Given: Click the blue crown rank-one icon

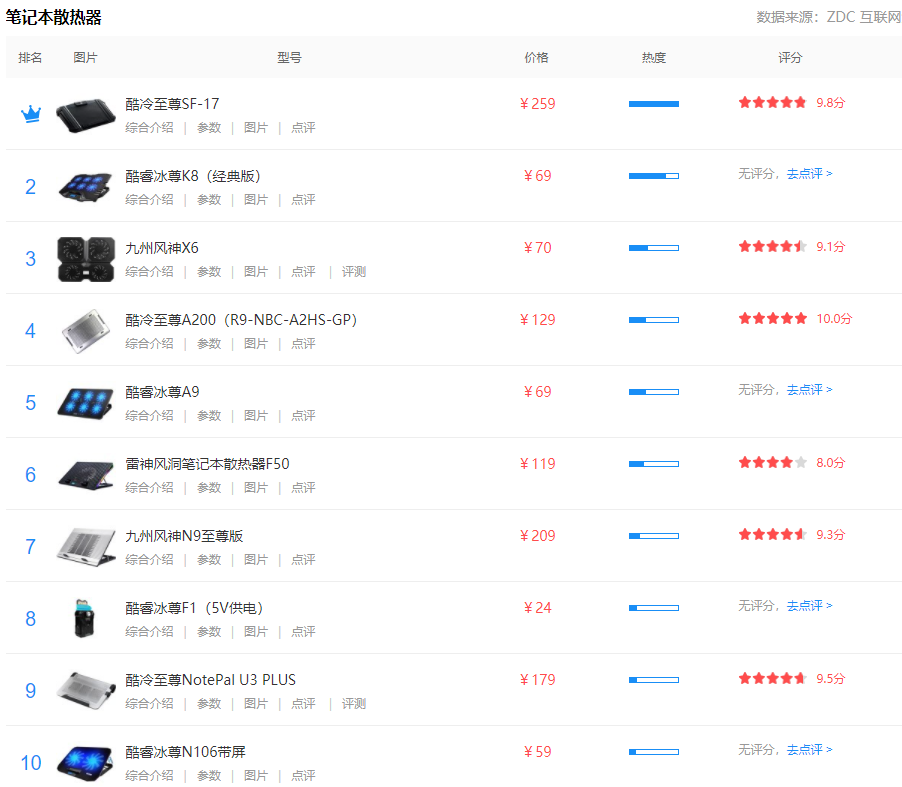Looking at the screenshot, I should click(x=31, y=114).
